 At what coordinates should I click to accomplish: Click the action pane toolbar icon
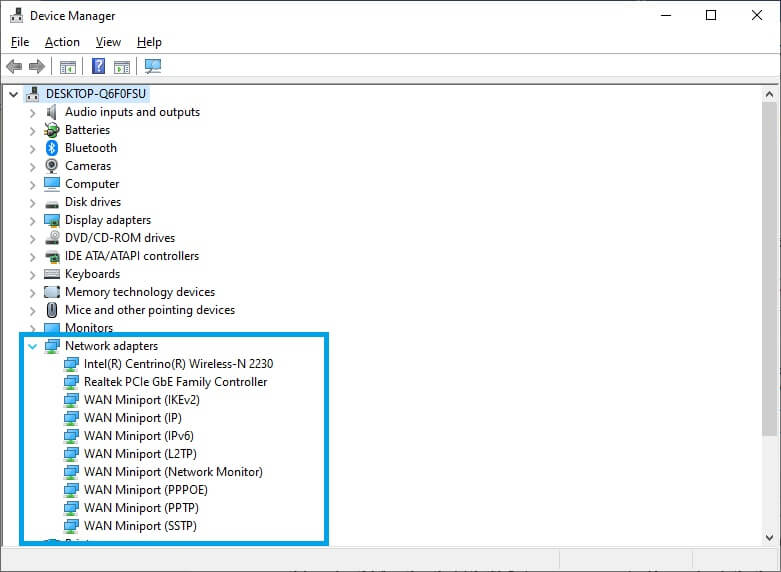(x=122, y=66)
